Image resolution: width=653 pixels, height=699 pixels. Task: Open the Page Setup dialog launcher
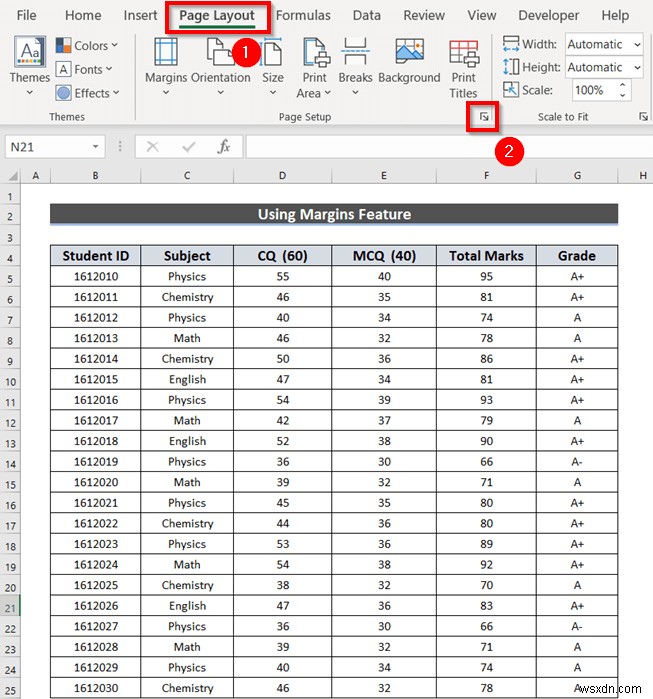click(x=484, y=117)
